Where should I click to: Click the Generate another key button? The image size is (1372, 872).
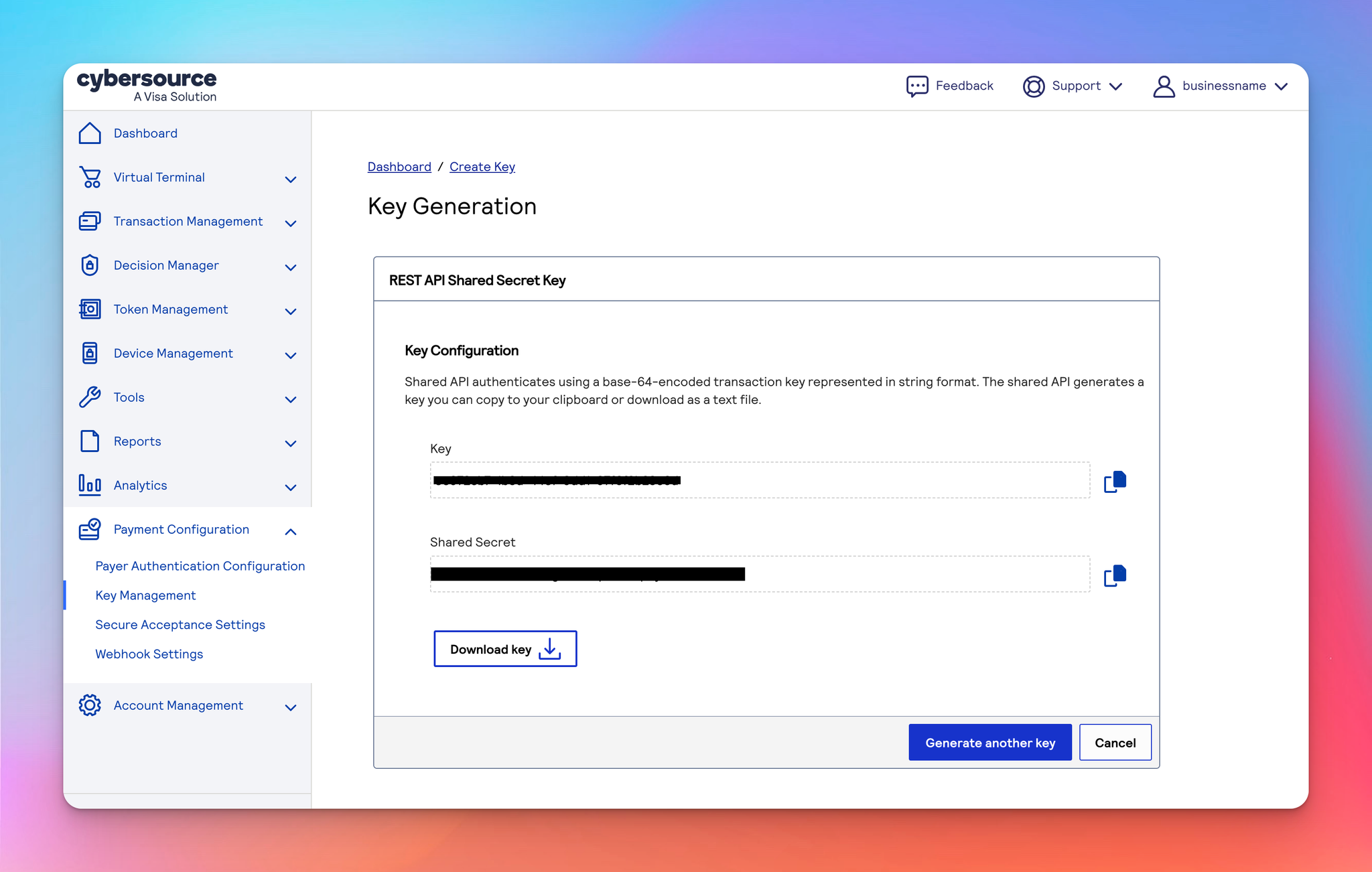pos(990,742)
